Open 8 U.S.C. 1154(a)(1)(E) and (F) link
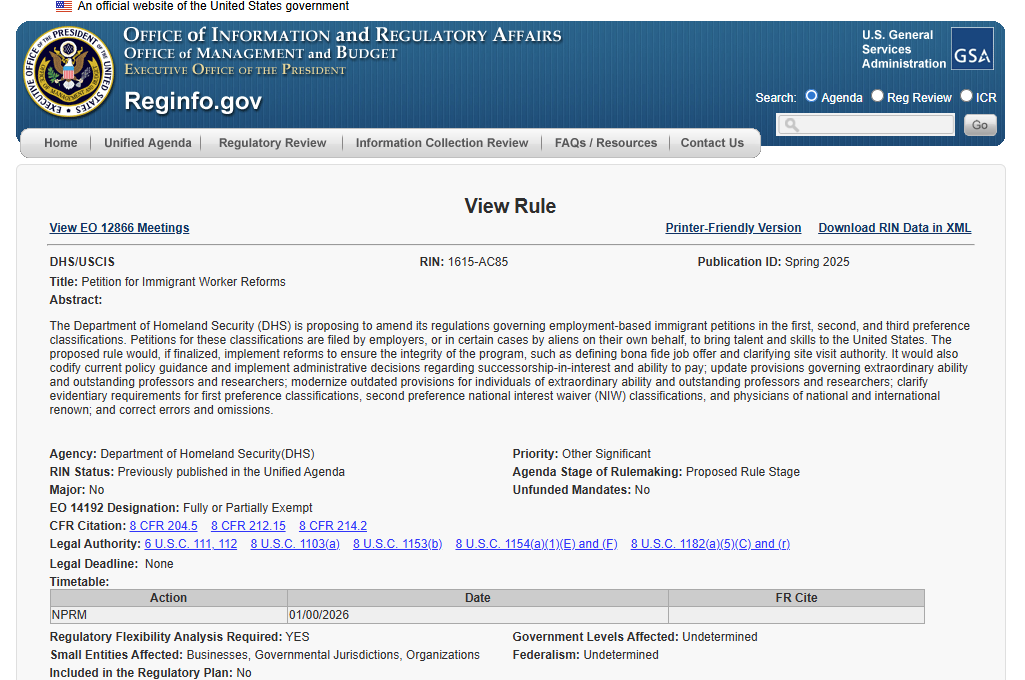The width and height of the screenshot is (1025, 680). click(x=537, y=544)
